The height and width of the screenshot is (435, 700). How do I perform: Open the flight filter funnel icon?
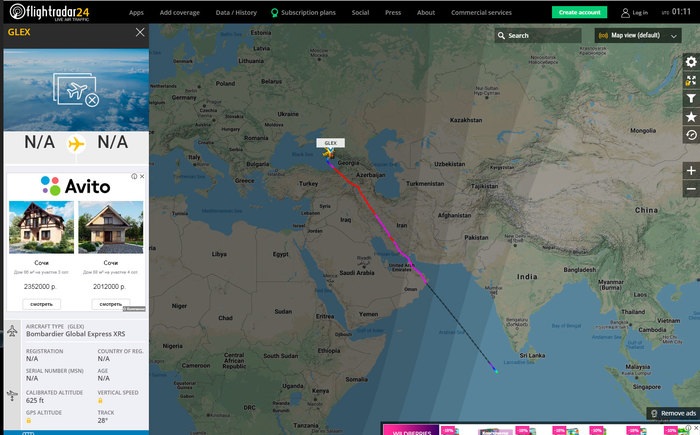coord(691,99)
